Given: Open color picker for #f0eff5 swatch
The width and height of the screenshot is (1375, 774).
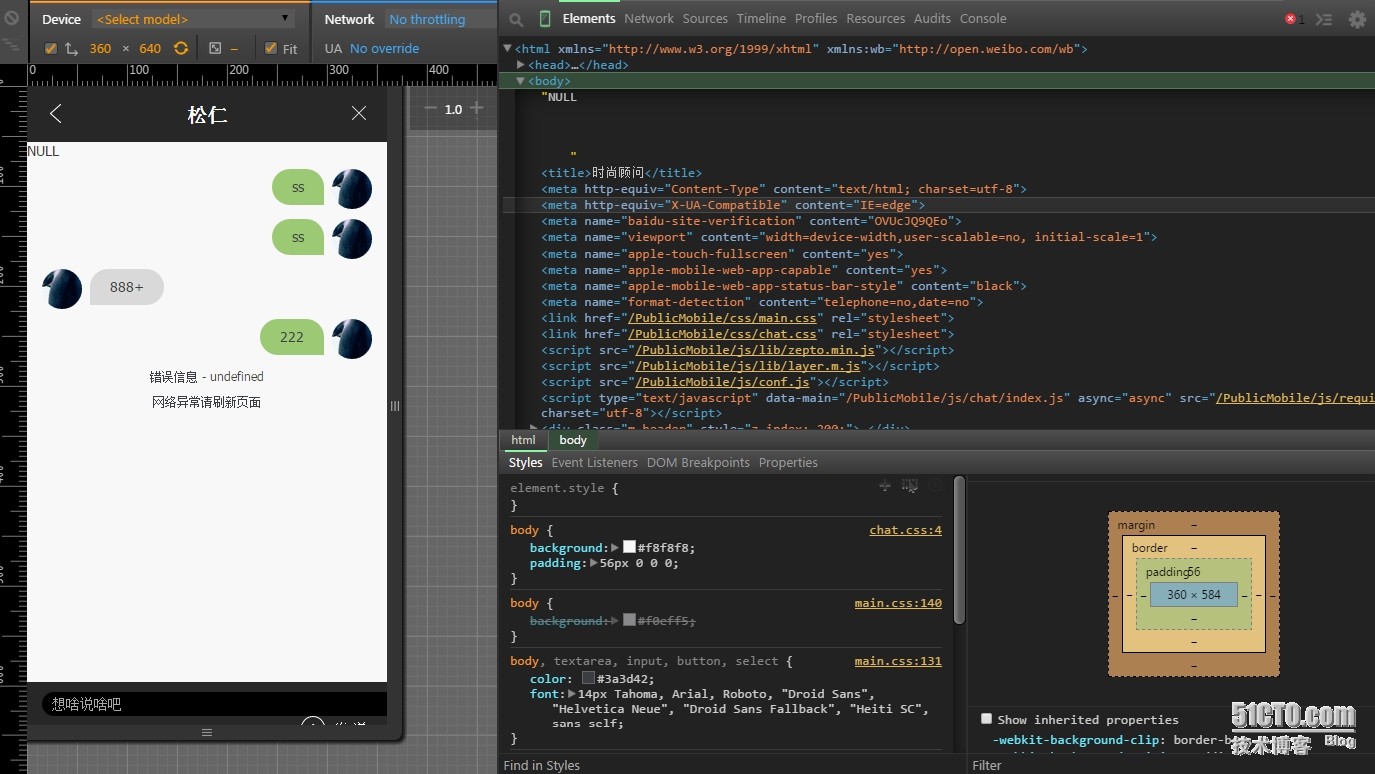Looking at the screenshot, I should pos(629,620).
